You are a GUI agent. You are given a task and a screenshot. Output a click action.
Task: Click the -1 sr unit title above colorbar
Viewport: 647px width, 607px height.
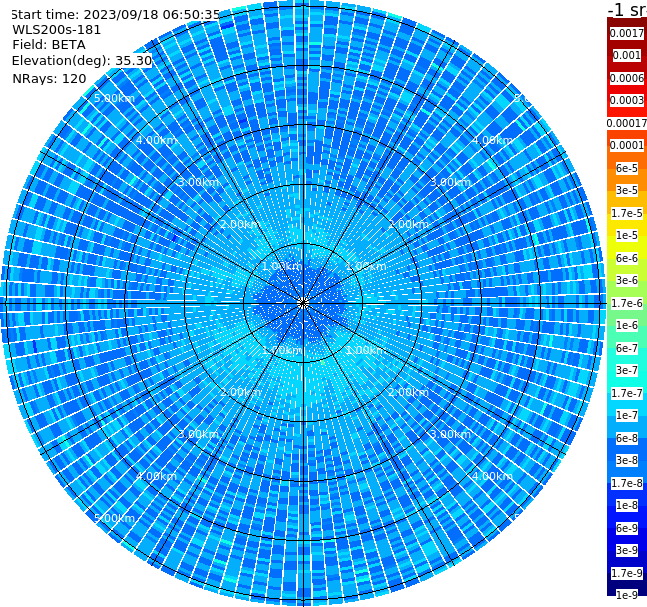pyautogui.click(x=627, y=9)
